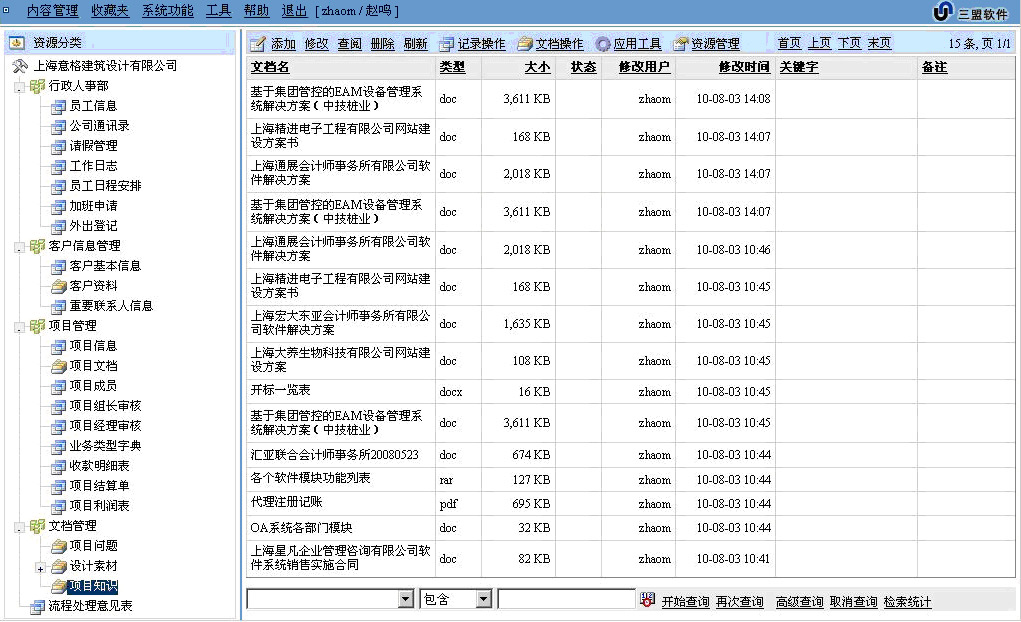This screenshot has height=622, width=1021.
Task: Click the 修改 toolbar link
Action: (x=316, y=44)
